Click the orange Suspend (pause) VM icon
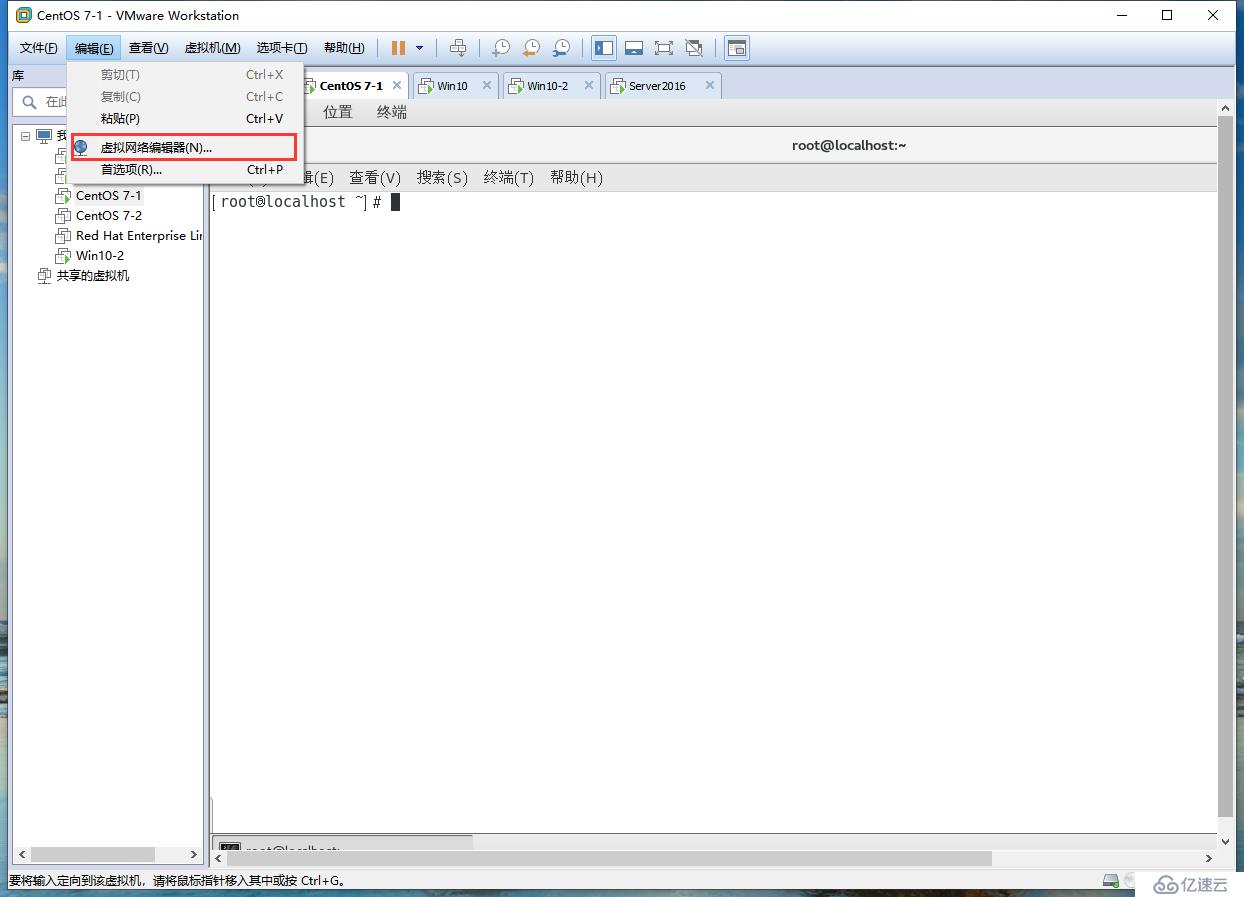This screenshot has width=1244, height=897. click(399, 48)
